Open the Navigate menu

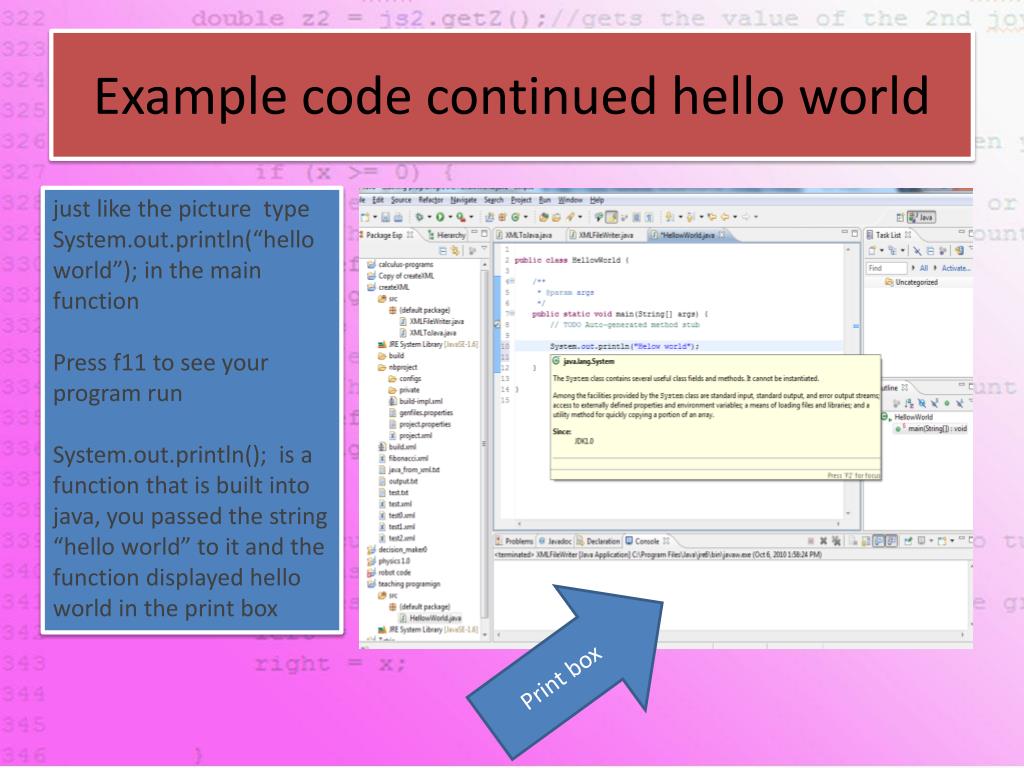pyautogui.click(x=464, y=200)
